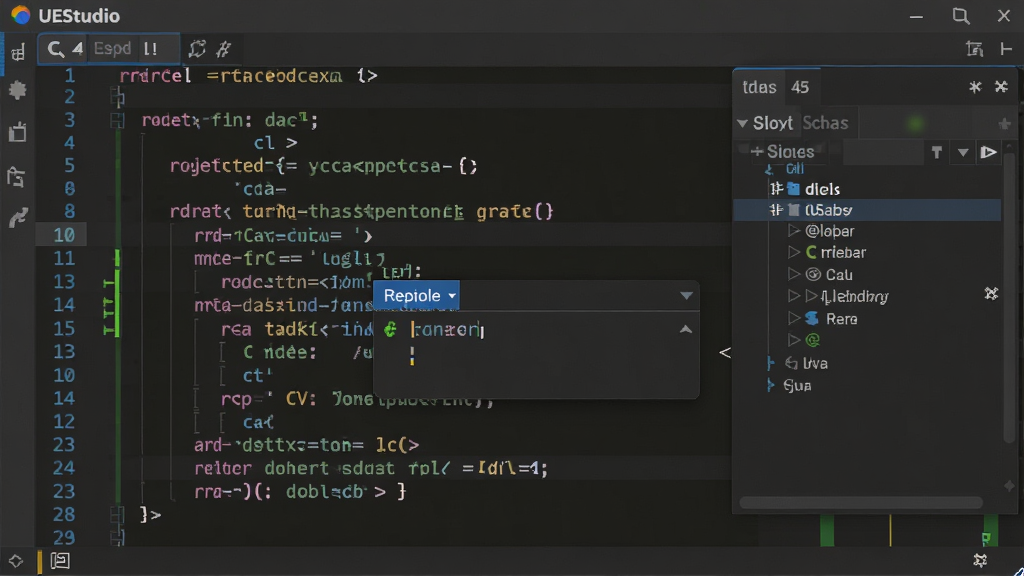Click the list panel icon in status bar
This screenshot has height=576, width=1024.
[60, 561]
